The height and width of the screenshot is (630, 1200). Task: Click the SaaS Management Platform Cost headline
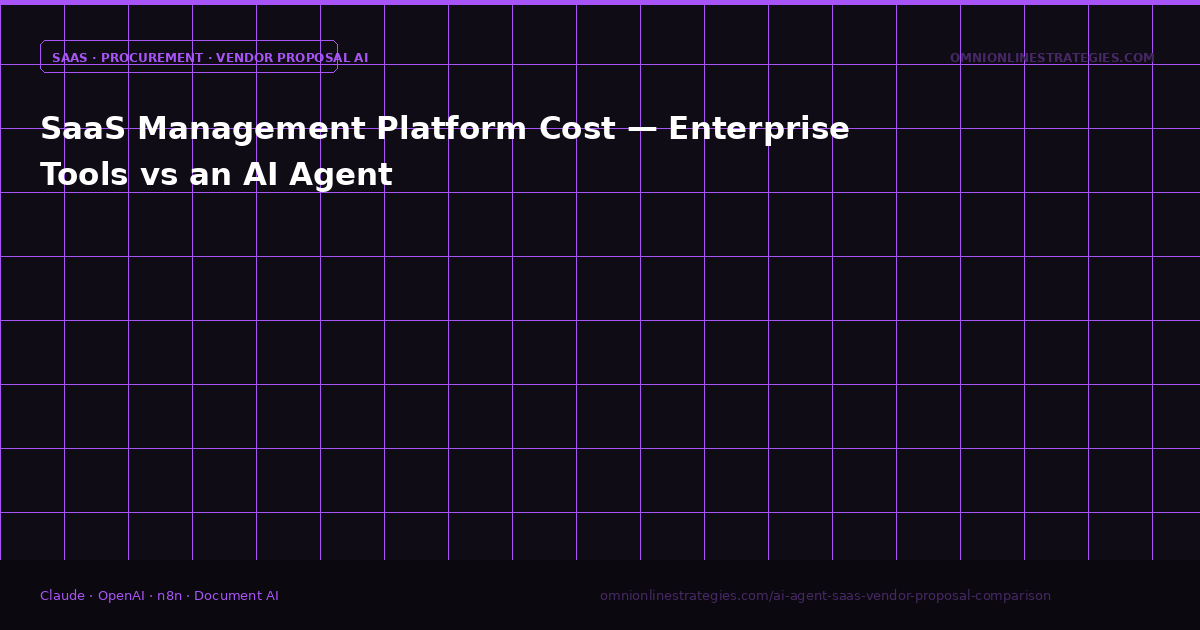point(444,152)
